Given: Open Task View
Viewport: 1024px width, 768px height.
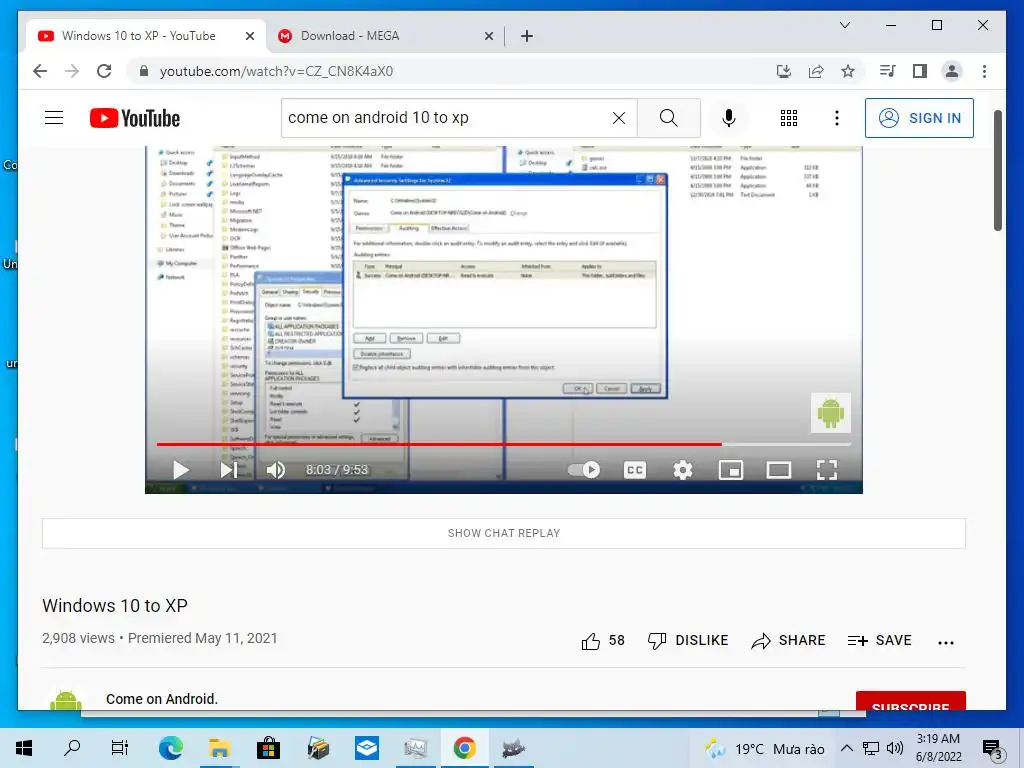Looking at the screenshot, I should pos(120,748).
